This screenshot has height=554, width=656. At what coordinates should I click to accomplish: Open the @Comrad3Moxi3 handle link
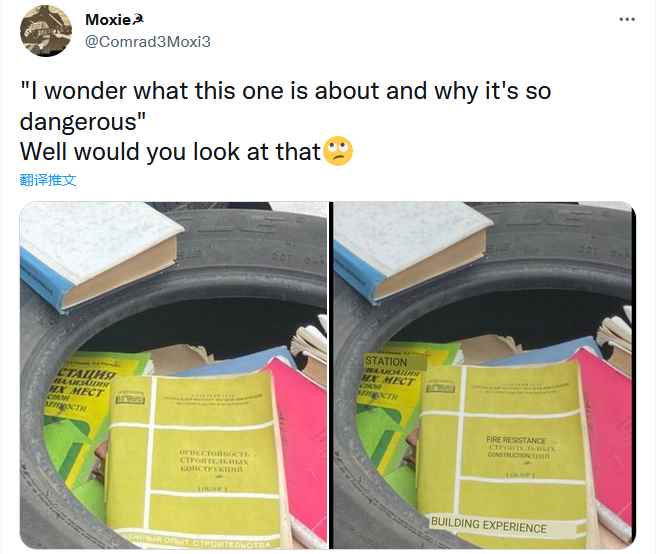pos(148,42)
